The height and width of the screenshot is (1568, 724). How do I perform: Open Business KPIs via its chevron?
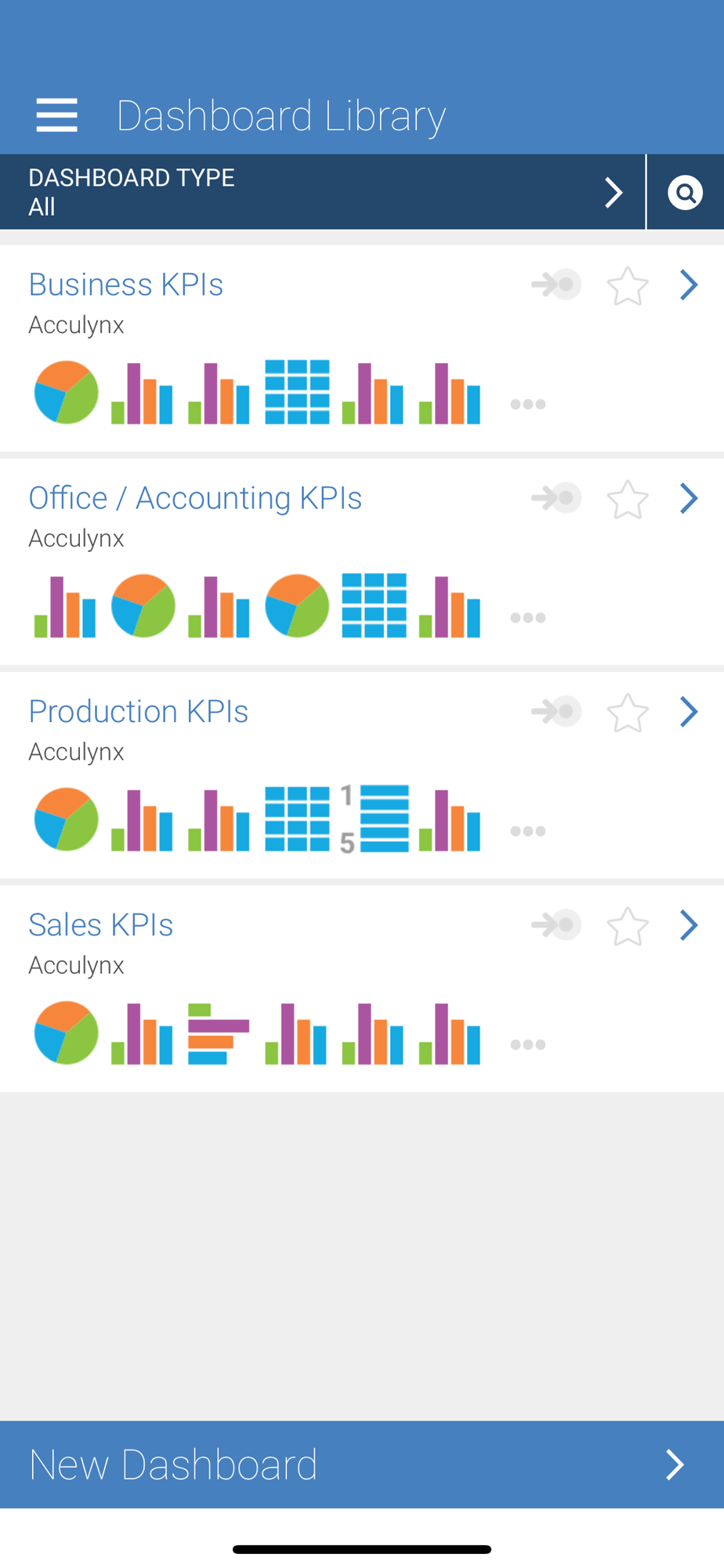coord(689,285)
